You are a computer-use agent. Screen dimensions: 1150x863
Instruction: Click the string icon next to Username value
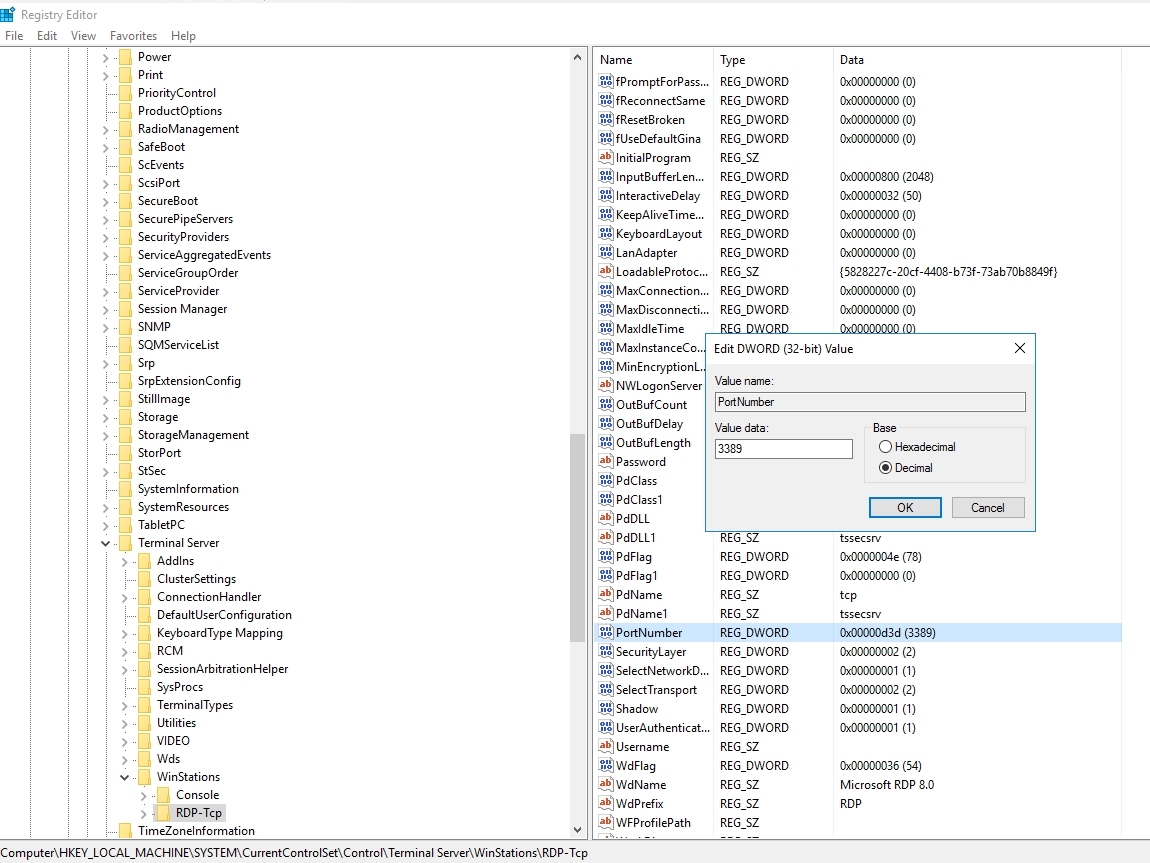pyautogui.click(x=604, y=746)
